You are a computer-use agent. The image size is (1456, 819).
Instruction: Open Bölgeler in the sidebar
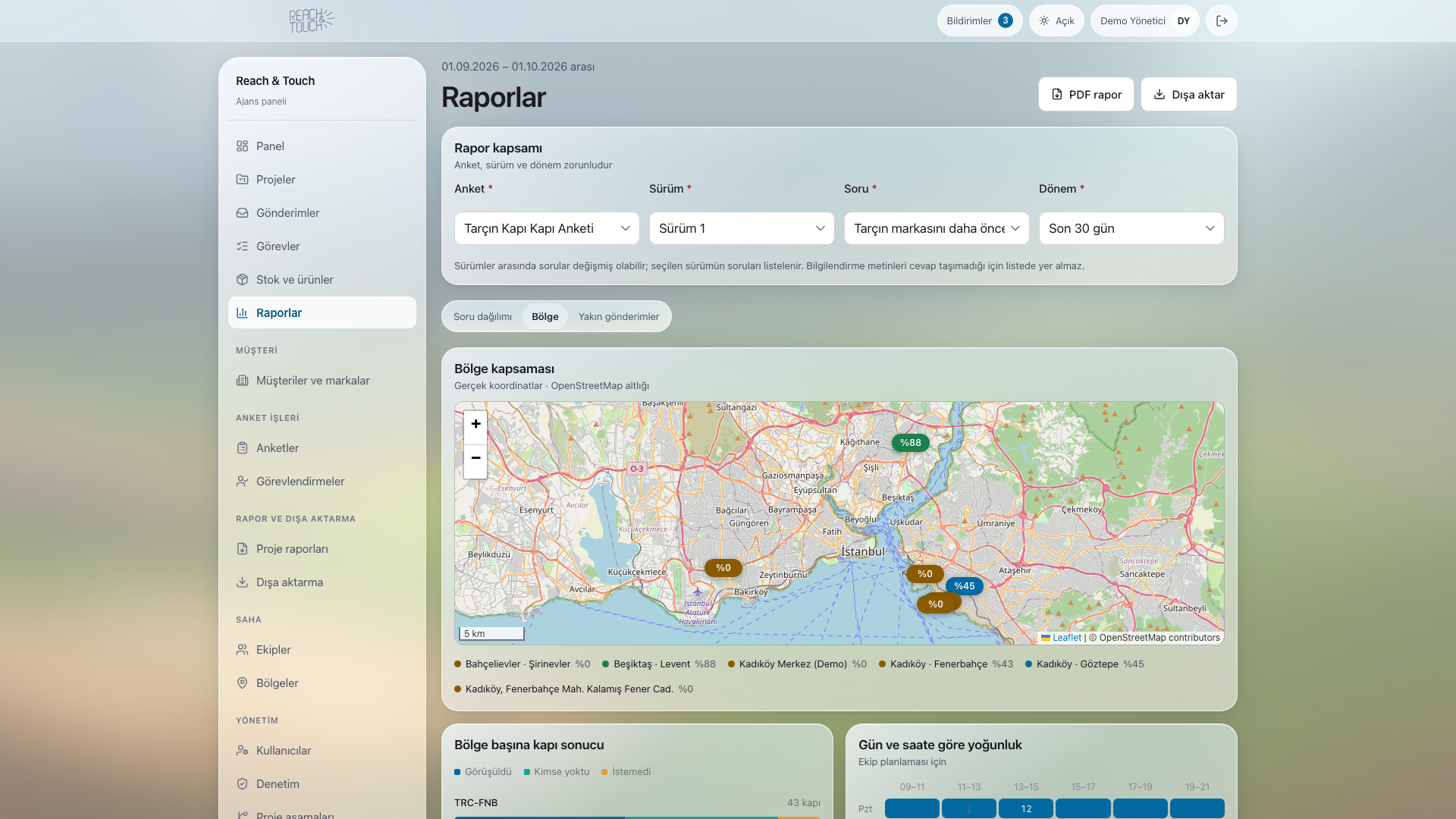click(x=322, y=682)
